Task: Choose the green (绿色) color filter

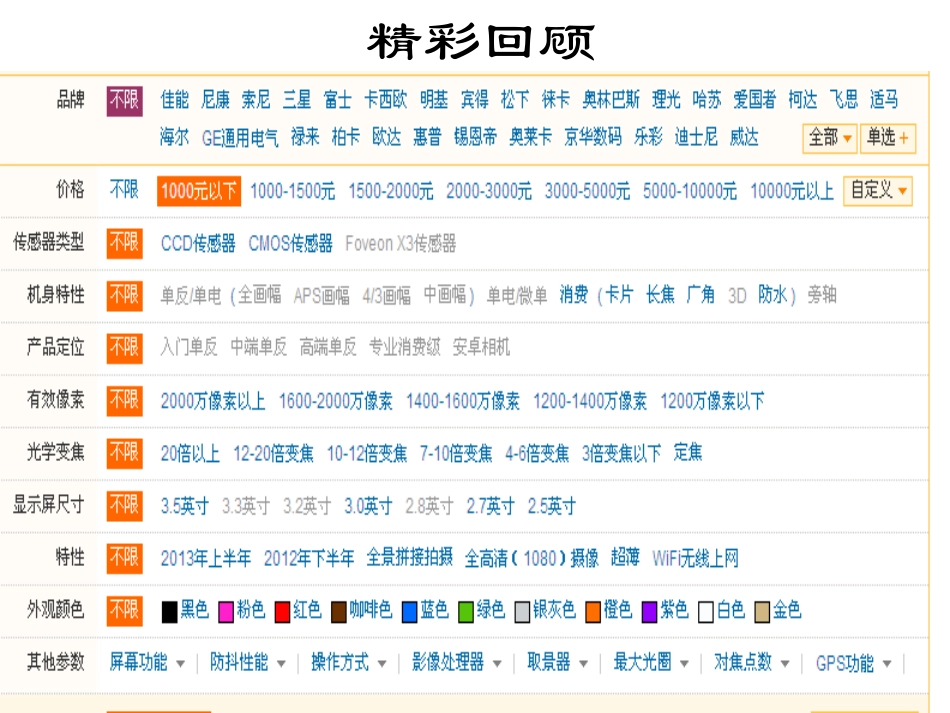Action: (x=481, y=611)
